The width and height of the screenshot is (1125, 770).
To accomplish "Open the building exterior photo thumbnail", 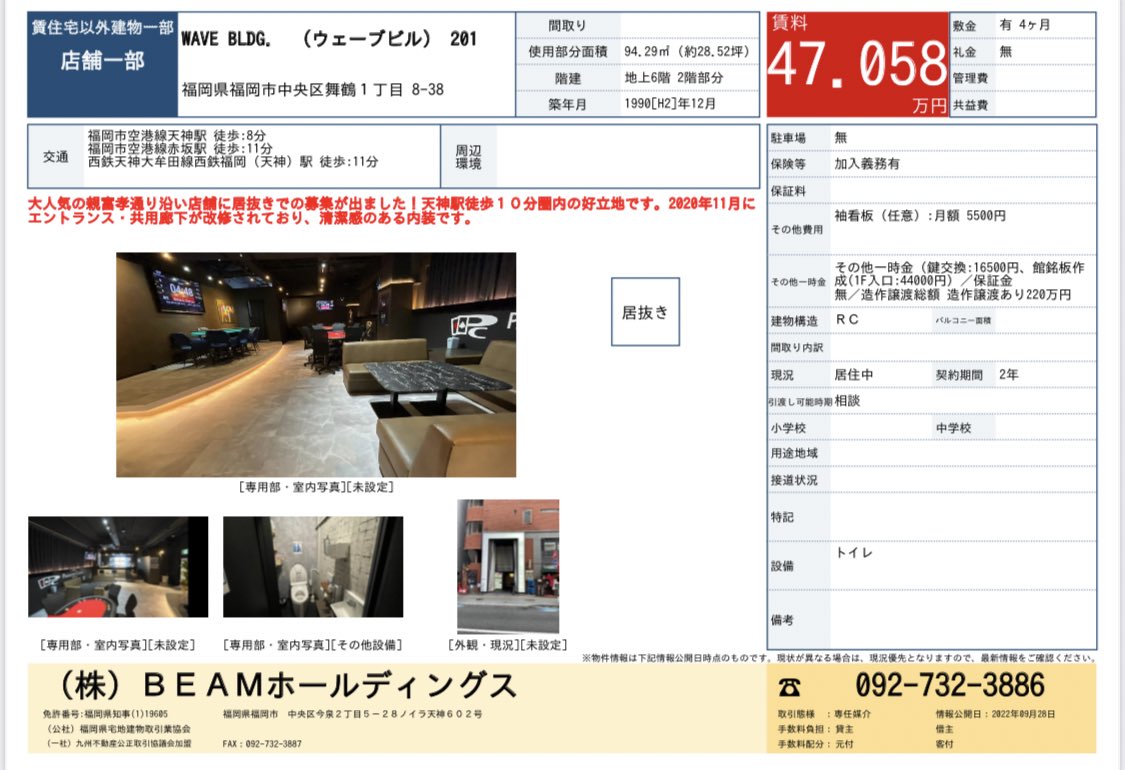I will point(508,565).
